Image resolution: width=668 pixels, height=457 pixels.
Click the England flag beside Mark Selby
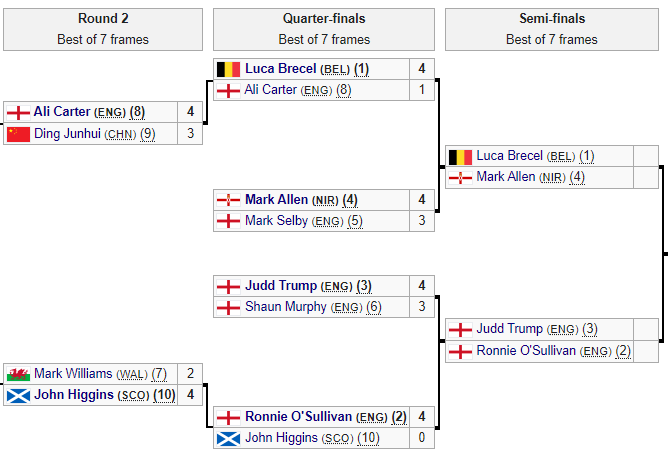228,221
